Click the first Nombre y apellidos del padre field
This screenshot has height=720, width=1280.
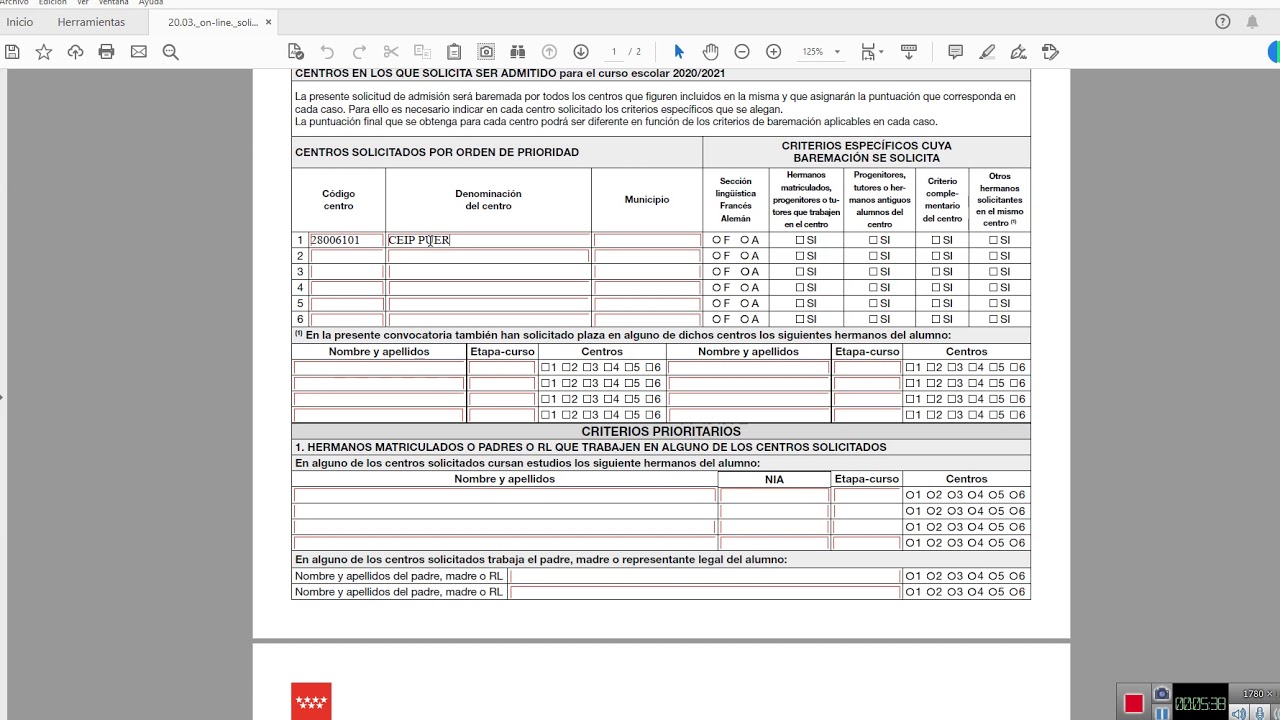pyautogui.click(x=705, y=576)
